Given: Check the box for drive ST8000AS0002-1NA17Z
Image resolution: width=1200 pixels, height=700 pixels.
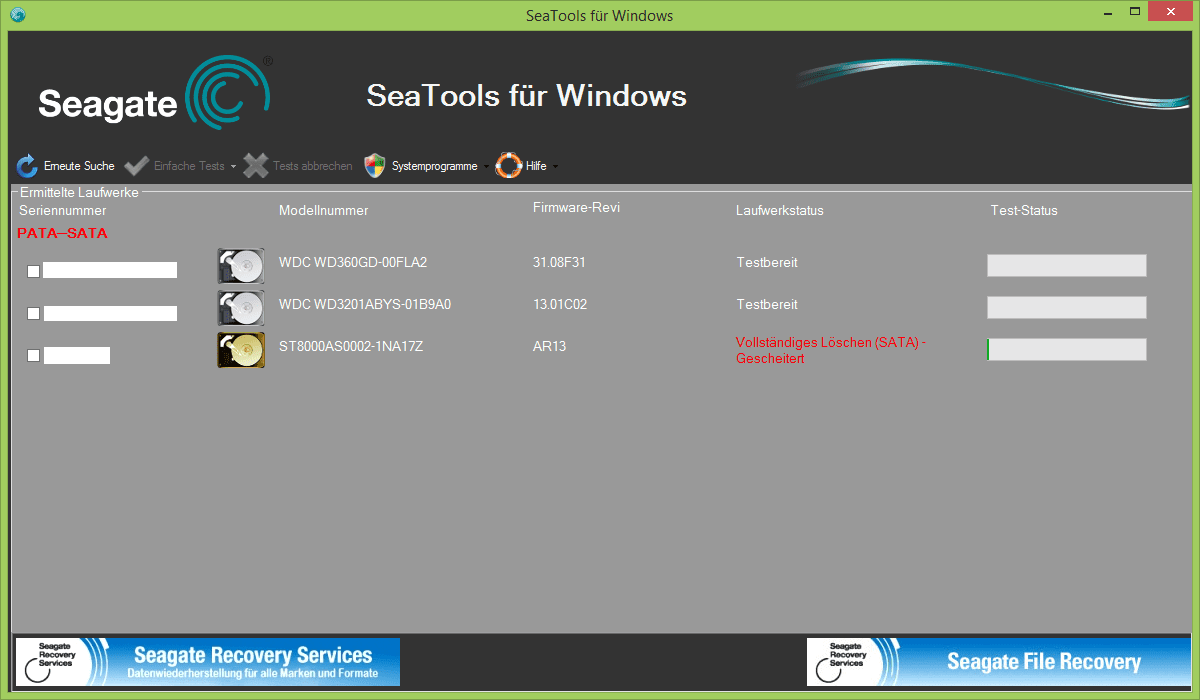Looking at the screenshot, I should pos(33,355).
